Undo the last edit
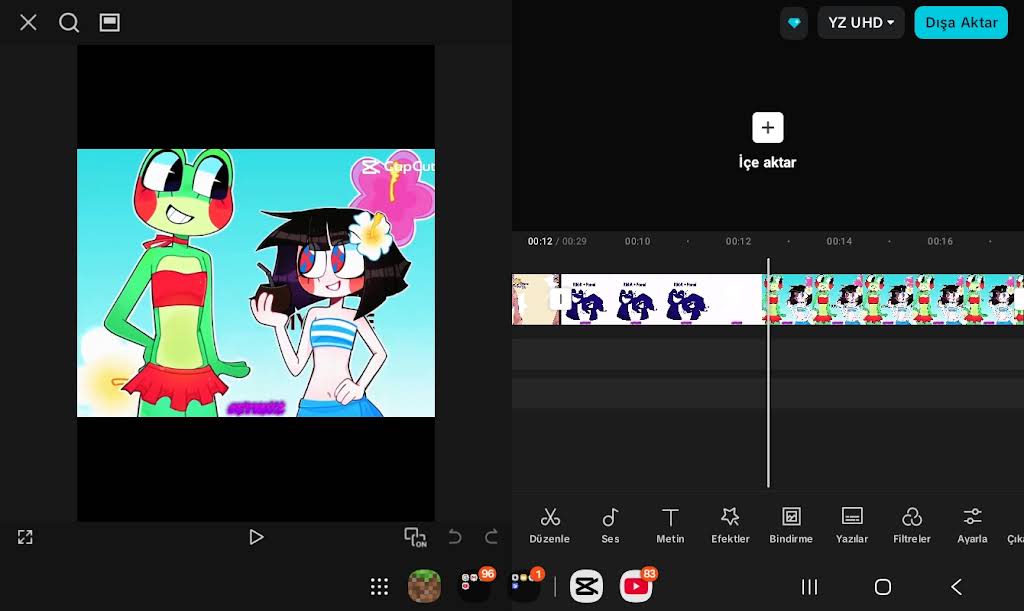 [x=455, y=537]
